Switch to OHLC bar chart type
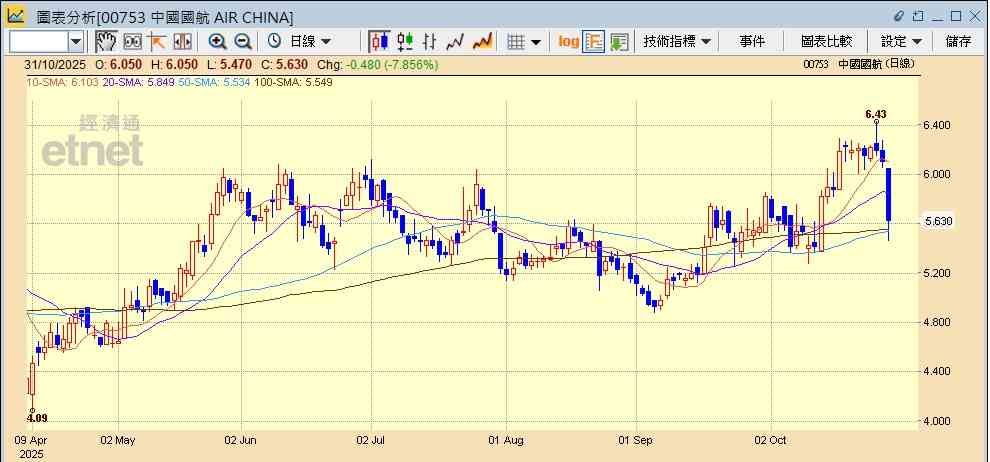Viewport: 990px width, 462px height. [430, 41]
